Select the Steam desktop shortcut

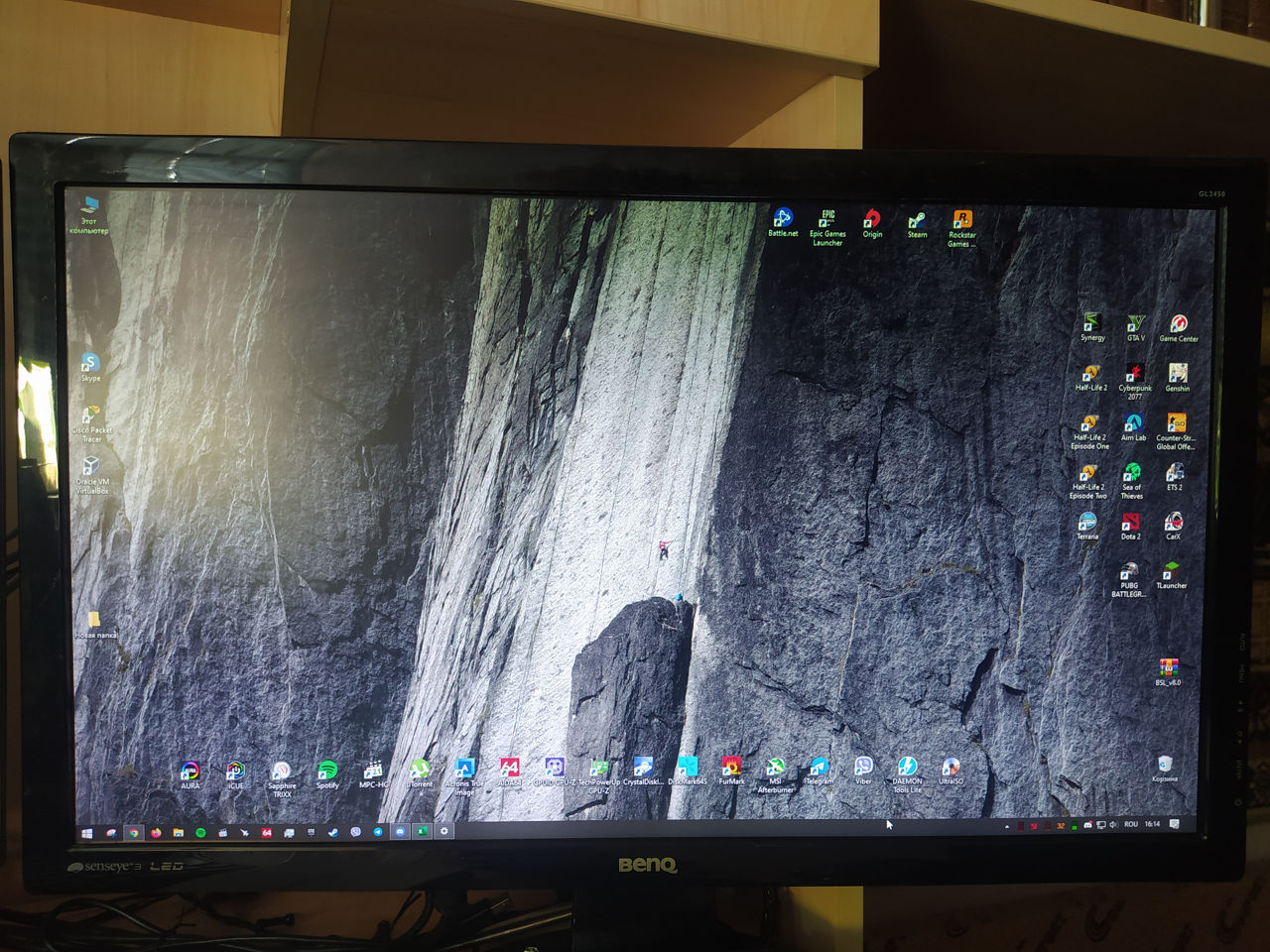pyautogui.click(x=917, y=224)
